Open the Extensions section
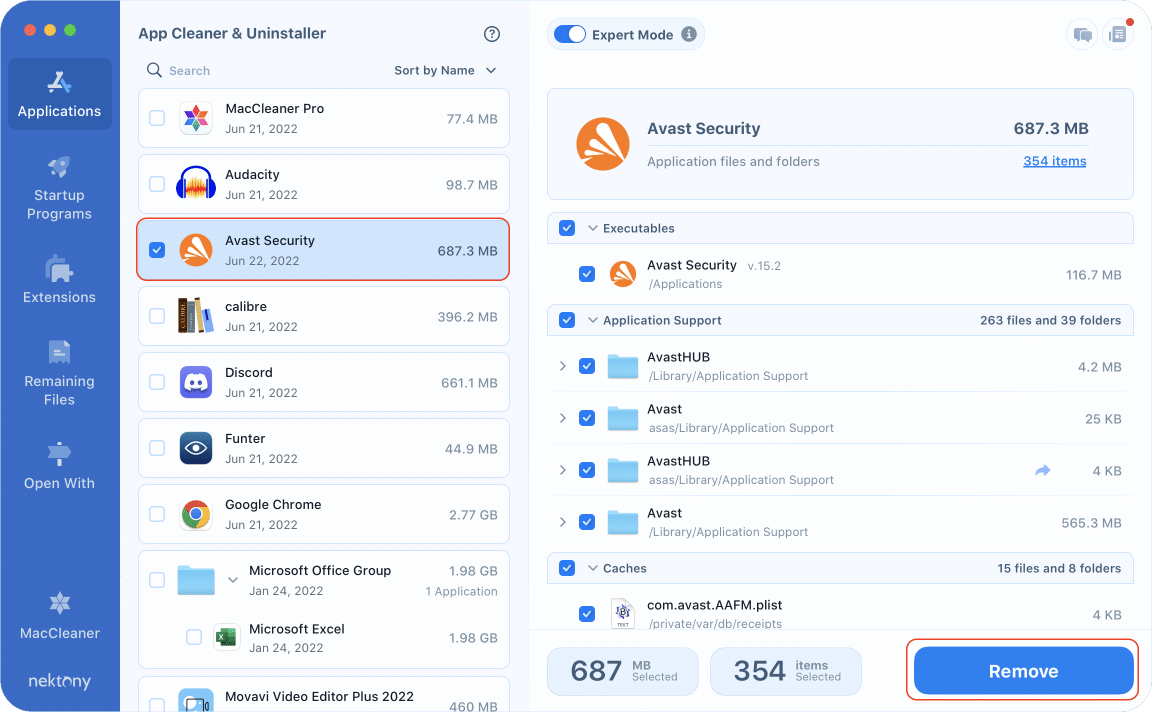The height and width of the screenshot is (712, 1152). [x=60, y=280]
